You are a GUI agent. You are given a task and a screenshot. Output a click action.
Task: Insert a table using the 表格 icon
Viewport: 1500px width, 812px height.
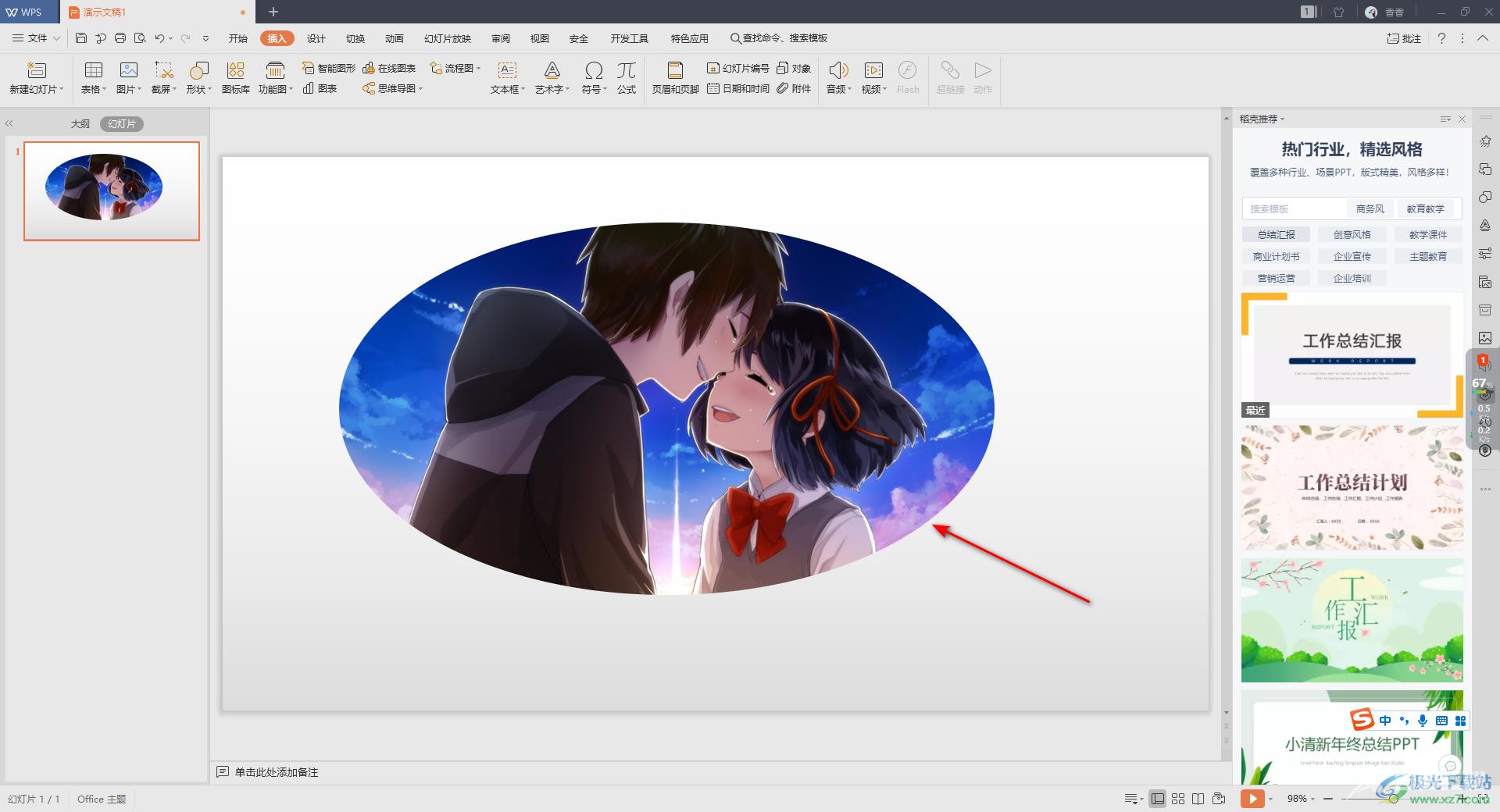pos(93,70)
